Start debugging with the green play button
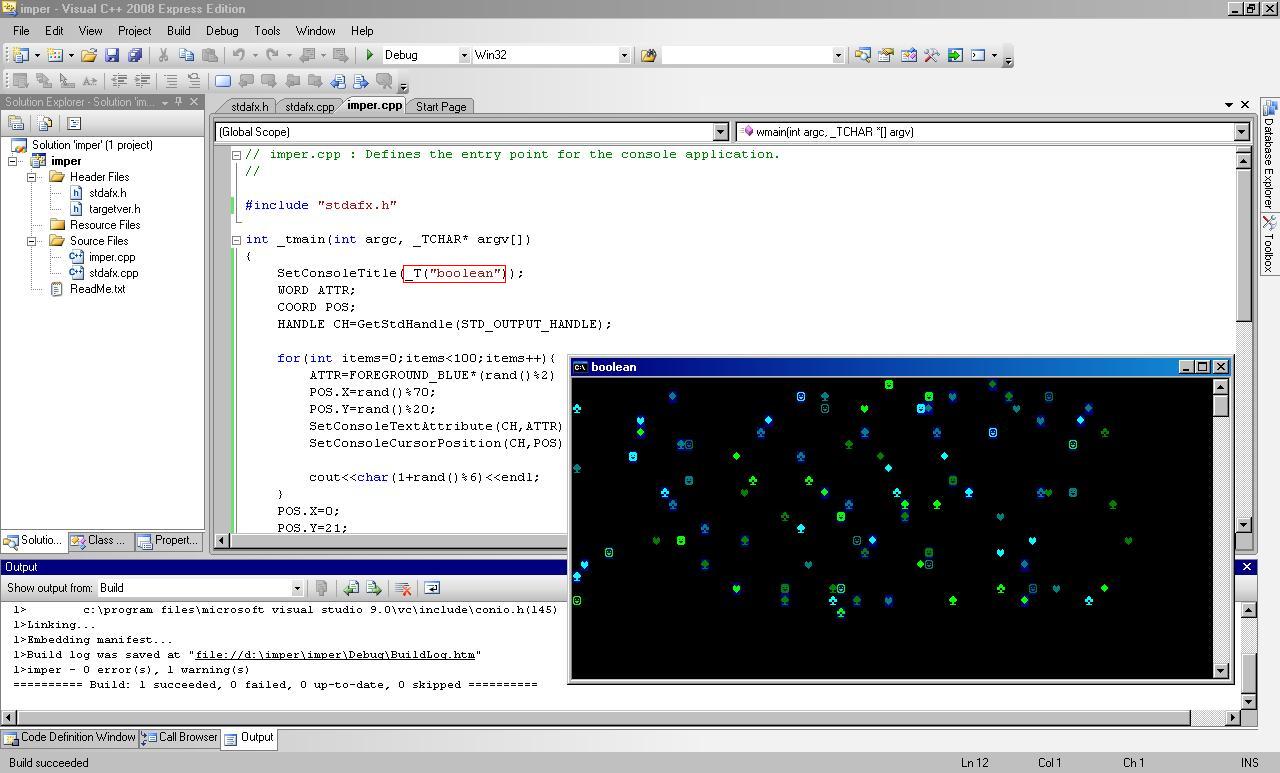 point(370,55)
